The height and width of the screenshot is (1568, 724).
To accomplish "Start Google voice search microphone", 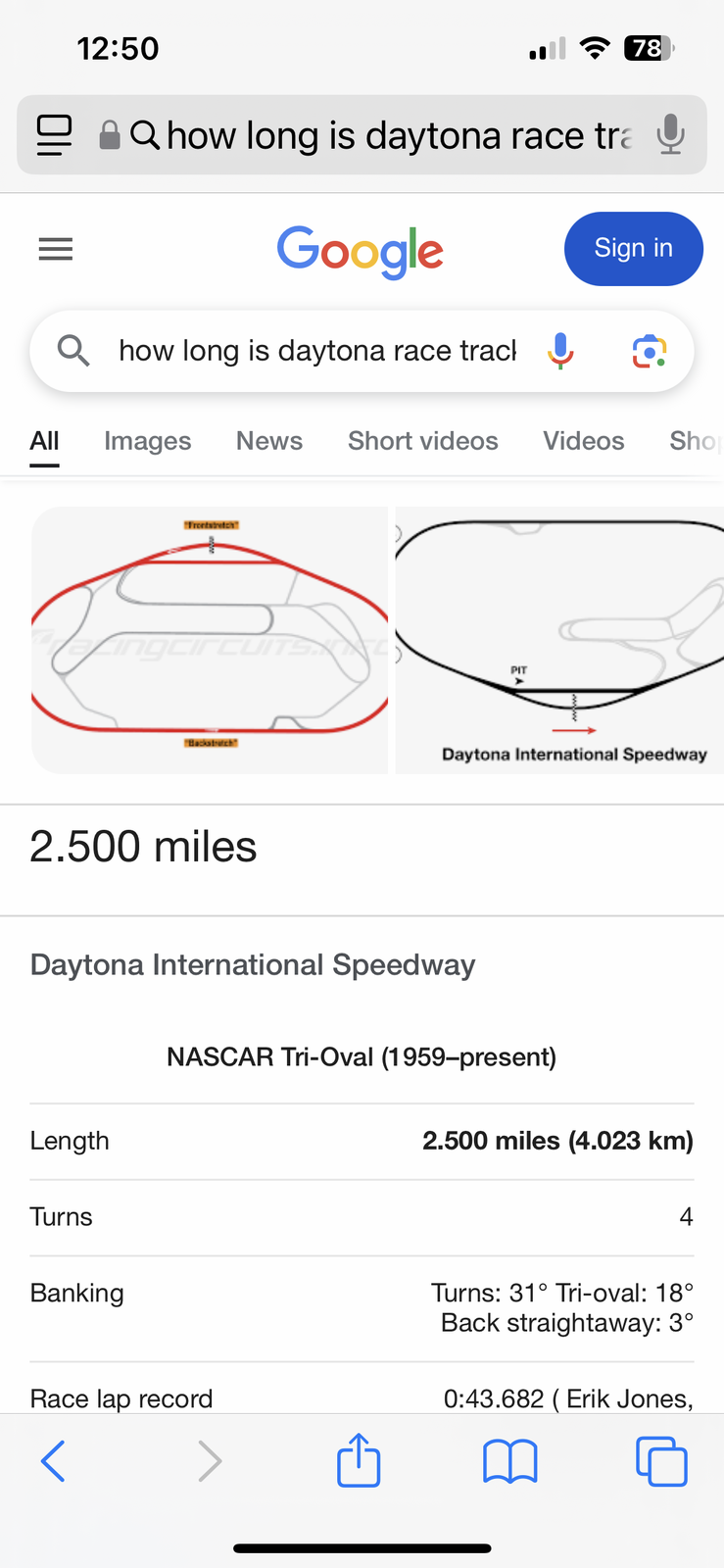I will pos(560,351).
